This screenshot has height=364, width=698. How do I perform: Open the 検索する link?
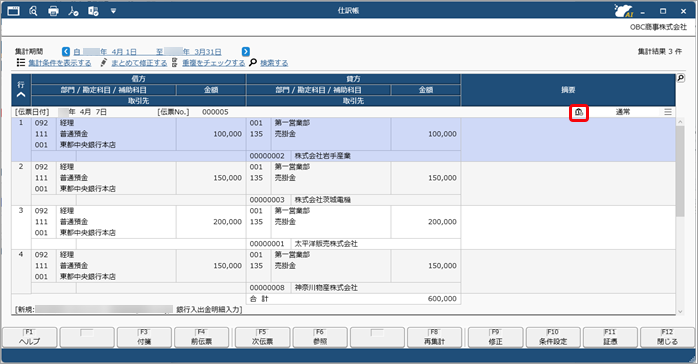click(x=274, y=63)
